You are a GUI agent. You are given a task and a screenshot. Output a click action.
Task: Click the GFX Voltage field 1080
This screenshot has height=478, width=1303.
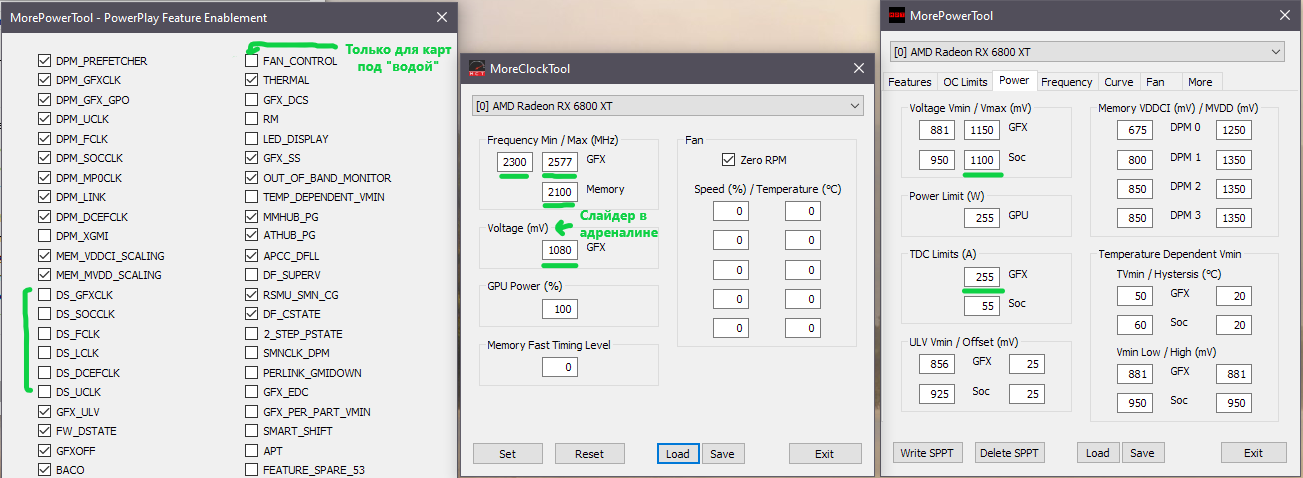tap(559, 249)
